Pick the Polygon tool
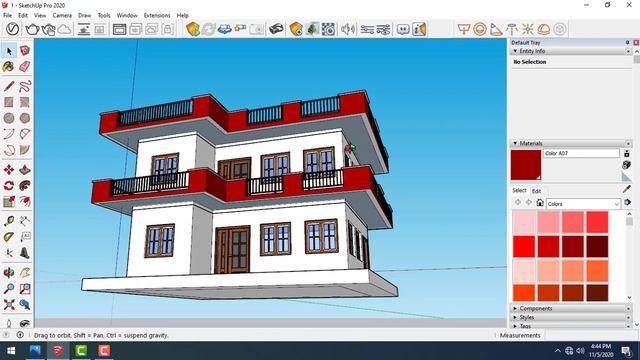Screen dimensions: 640x360 tap(24, 118)
